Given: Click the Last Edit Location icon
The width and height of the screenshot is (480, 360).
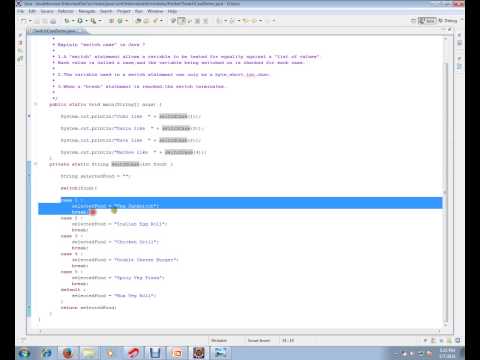Looking at the screenshot, I should click(x=246, y=21).
